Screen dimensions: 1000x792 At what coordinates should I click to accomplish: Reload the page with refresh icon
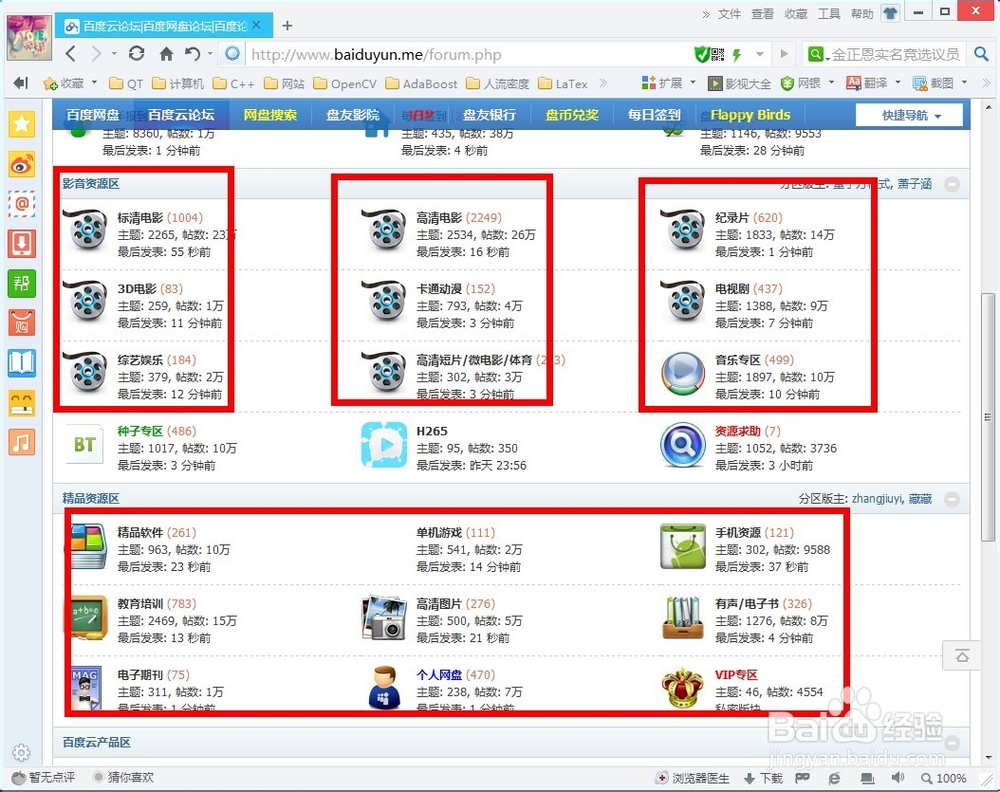(x=136, y=54)
